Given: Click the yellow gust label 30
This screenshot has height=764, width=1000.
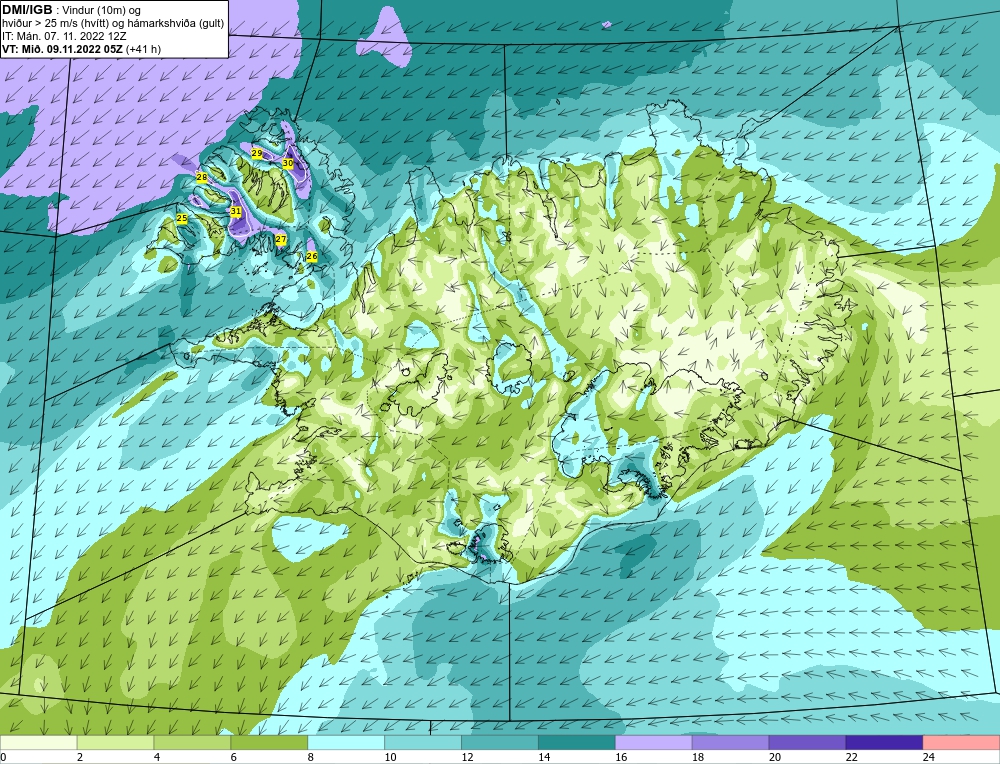Looking at the screenshot, I should pos(288,163).
